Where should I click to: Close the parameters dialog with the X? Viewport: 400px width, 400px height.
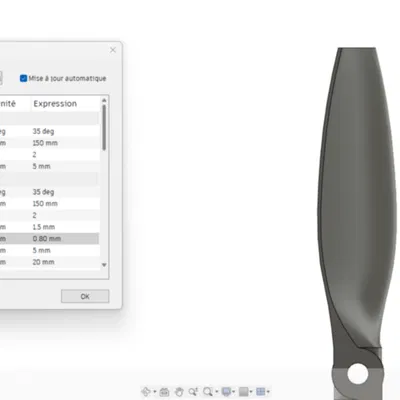[x=113, y=50]
